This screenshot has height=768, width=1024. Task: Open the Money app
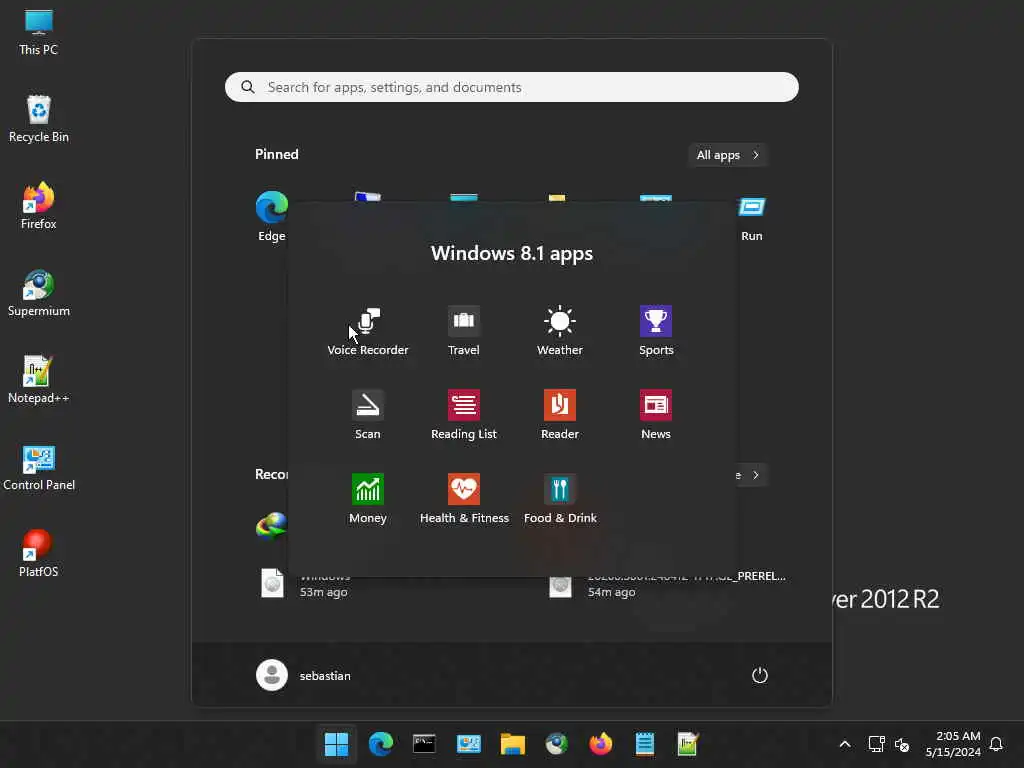368,499
